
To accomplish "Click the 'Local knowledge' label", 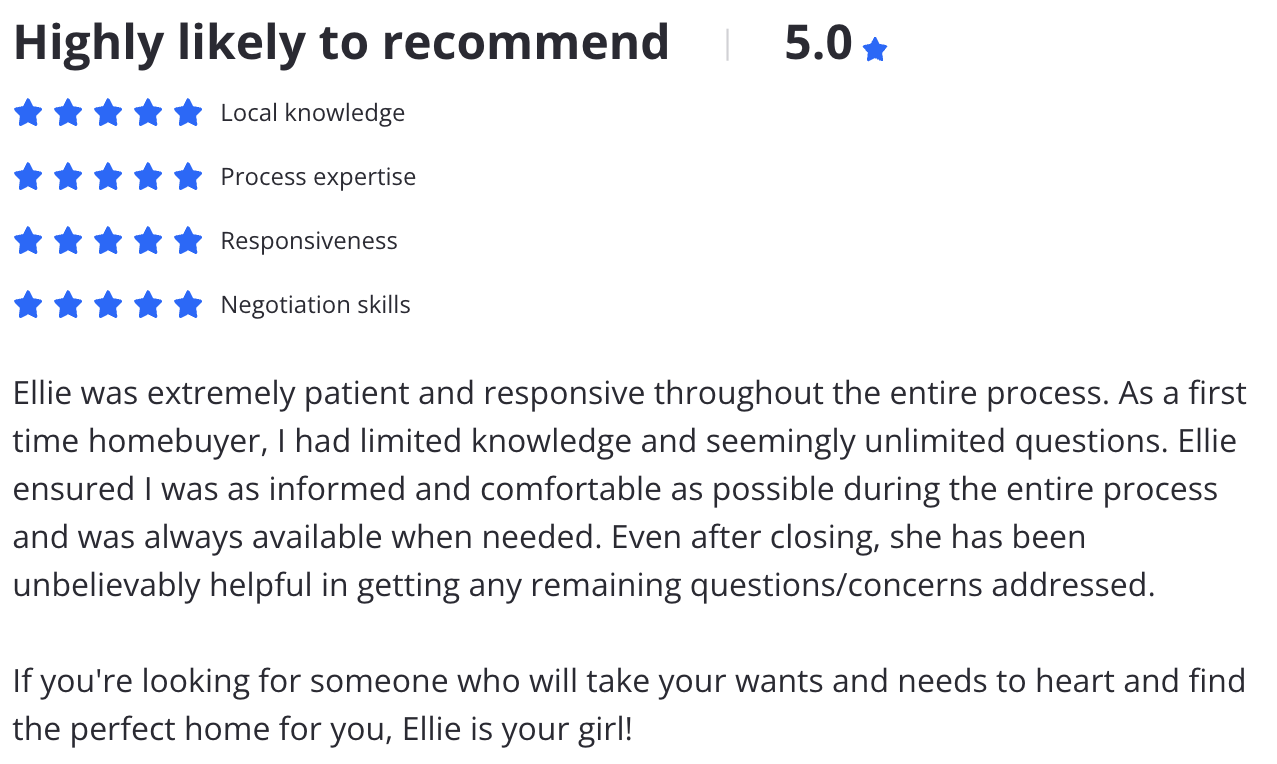I will 313,113.
